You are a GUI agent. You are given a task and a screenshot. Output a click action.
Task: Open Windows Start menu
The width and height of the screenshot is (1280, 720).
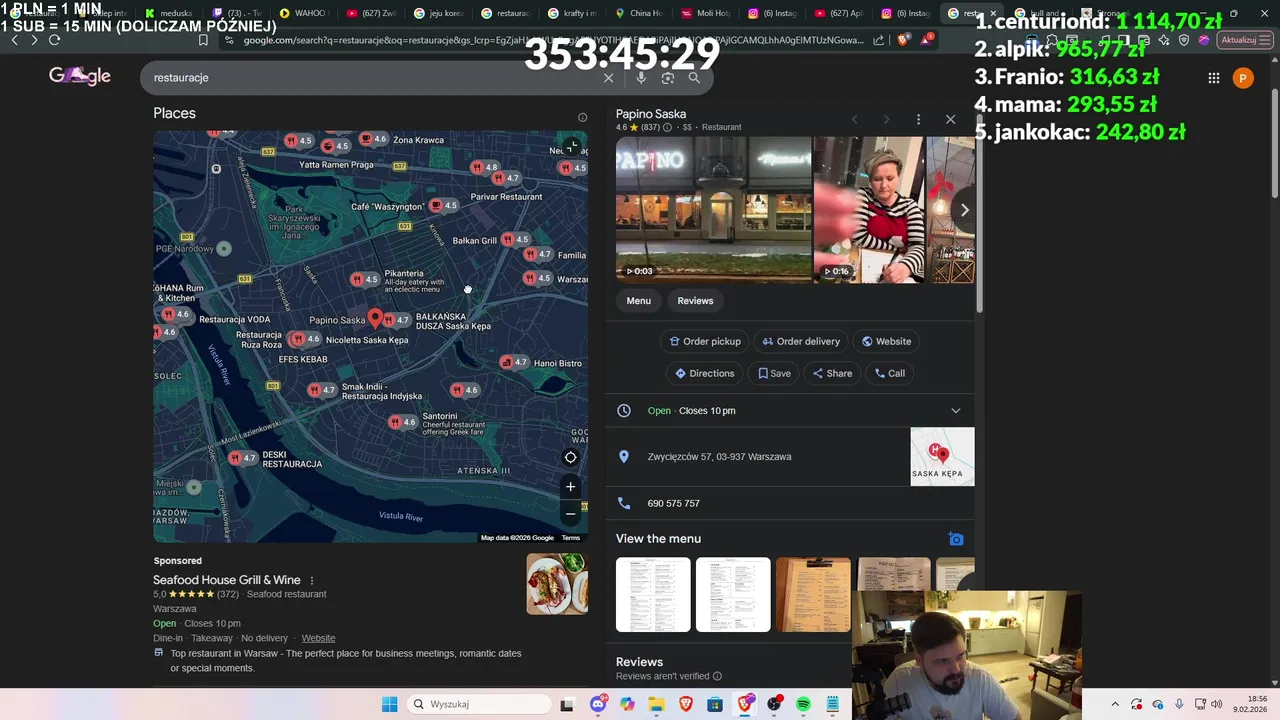[x=389, y=704]
